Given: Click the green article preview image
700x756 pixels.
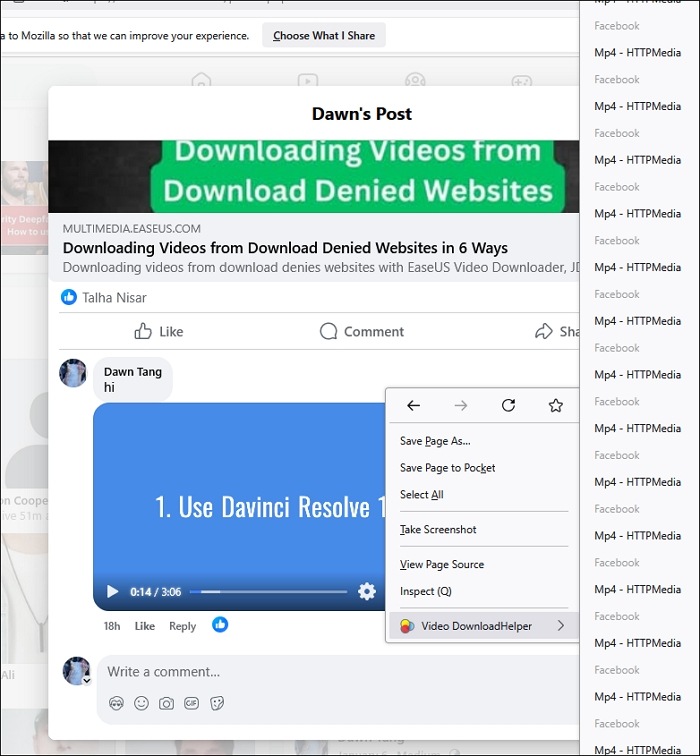Looking at the screenshot, I should (x=313, y=176).
